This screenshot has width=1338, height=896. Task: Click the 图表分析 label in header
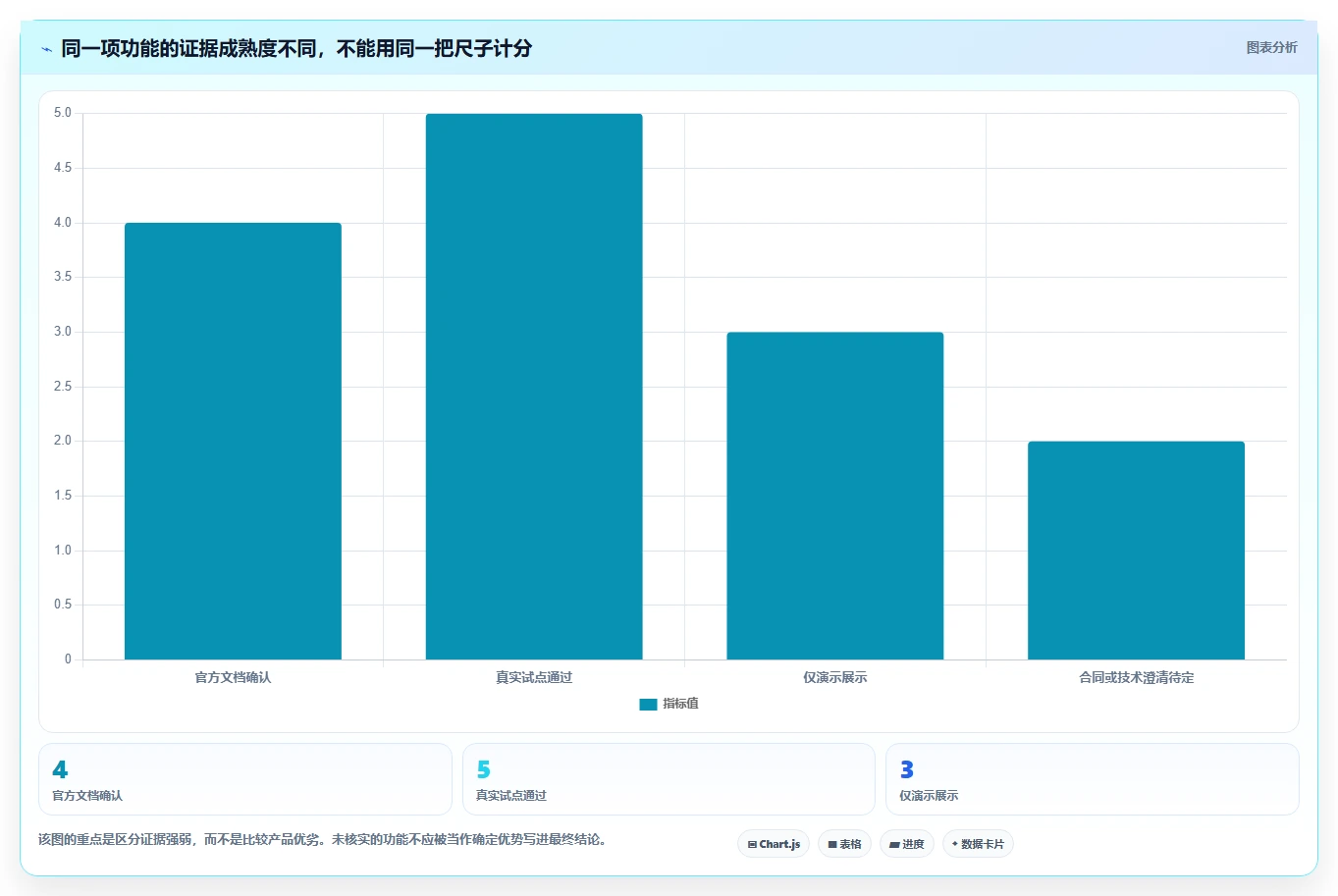(x=1271, y=47)
